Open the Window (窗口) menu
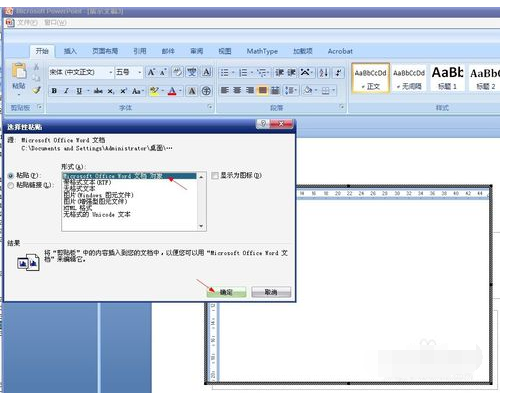 point(55,22)
